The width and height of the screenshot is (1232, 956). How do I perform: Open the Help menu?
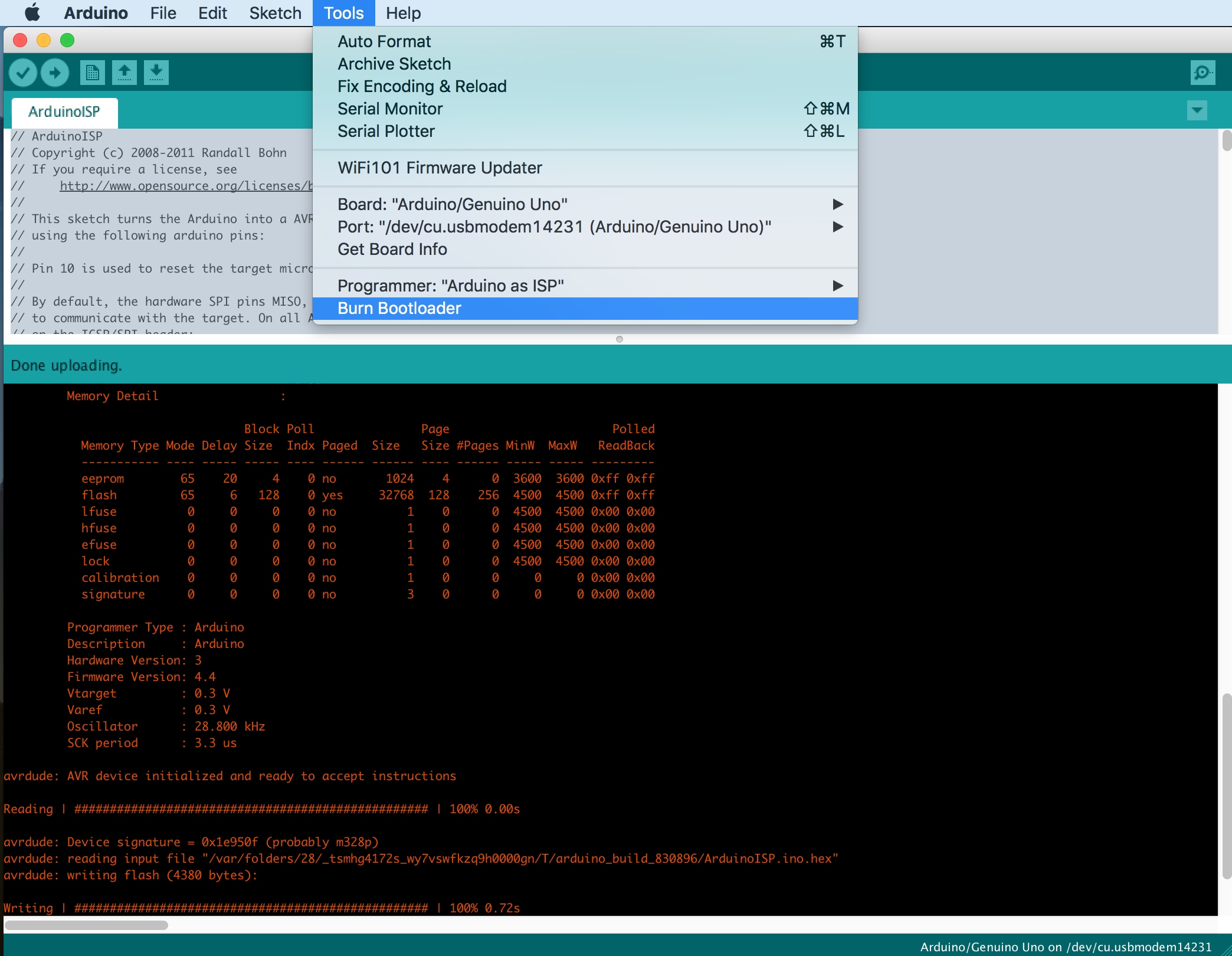(x=404, y=13)
